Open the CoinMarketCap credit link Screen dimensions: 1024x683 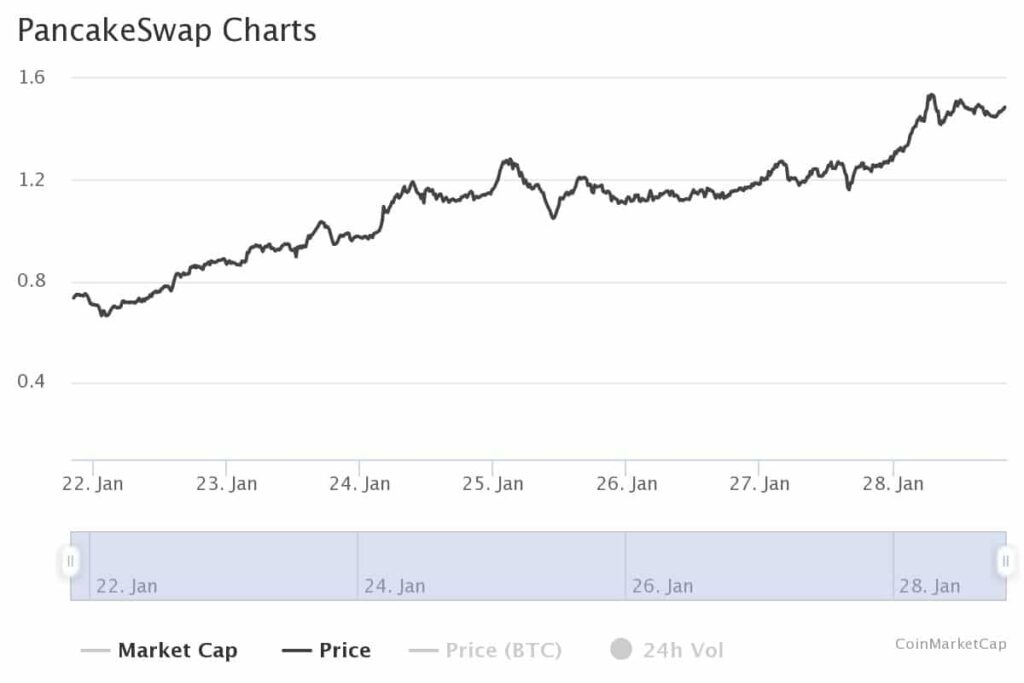(x=950, y=644)
